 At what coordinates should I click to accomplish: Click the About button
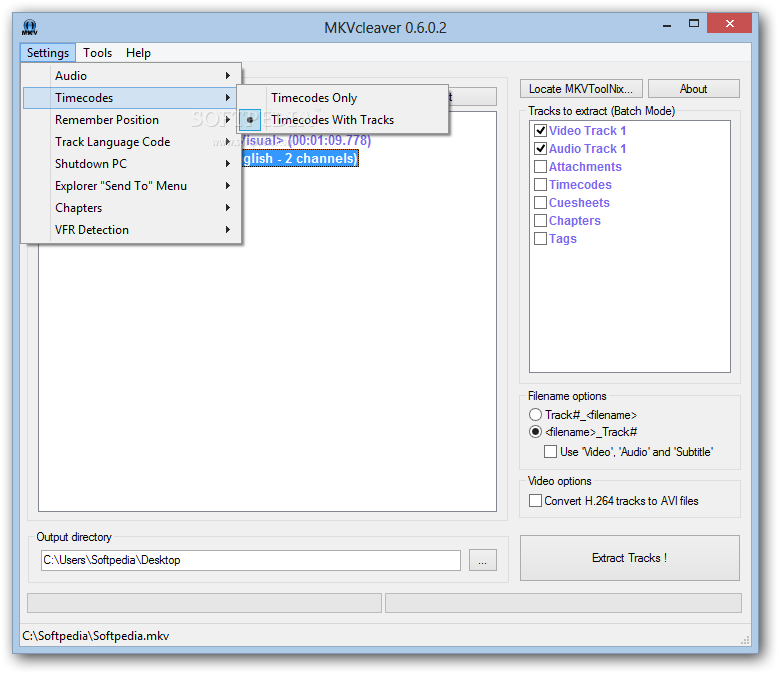tap(694, 89)
